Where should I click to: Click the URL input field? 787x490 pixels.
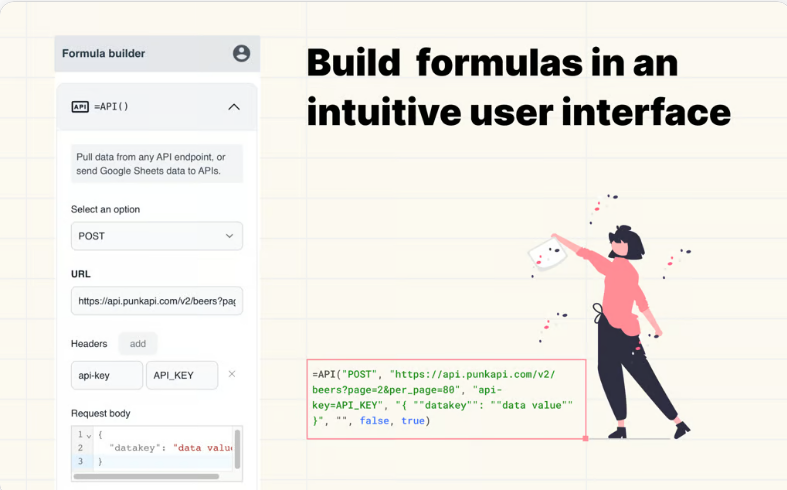(x=156, y=300)
